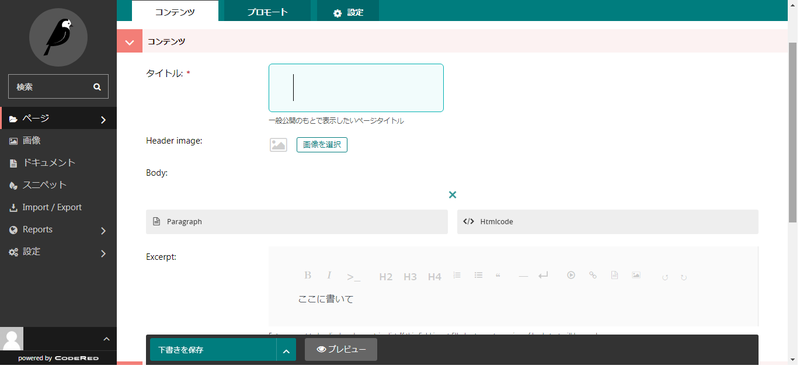Insert horizontal rule in Excerpt editor
This screenshot has height=369, width=800.
523,276
